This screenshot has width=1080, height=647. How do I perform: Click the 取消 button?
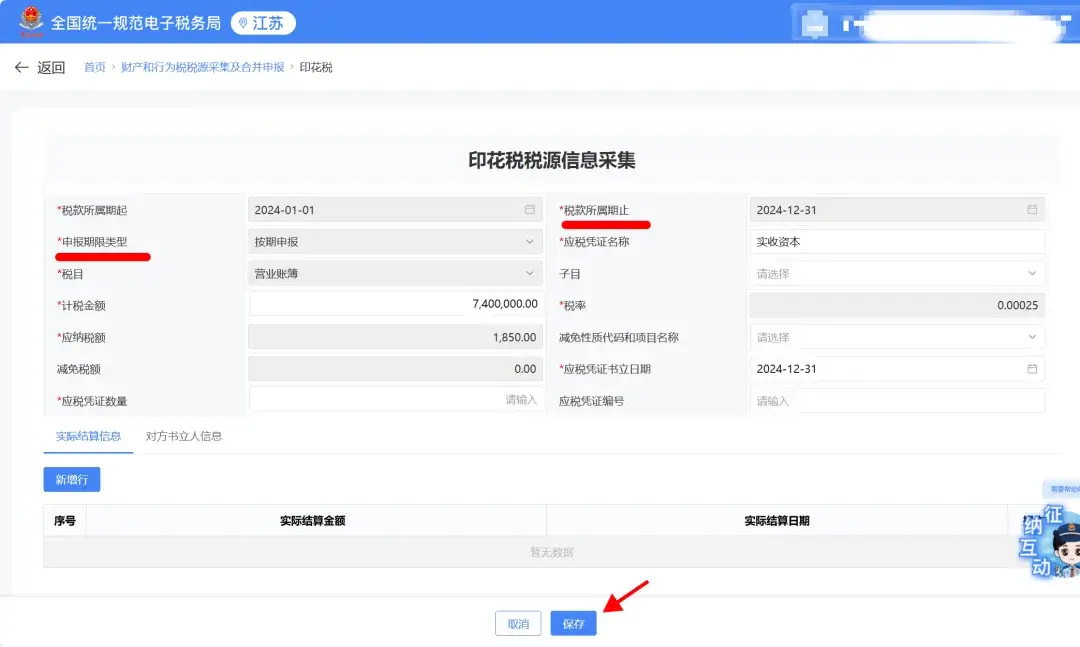pos(517,622)
